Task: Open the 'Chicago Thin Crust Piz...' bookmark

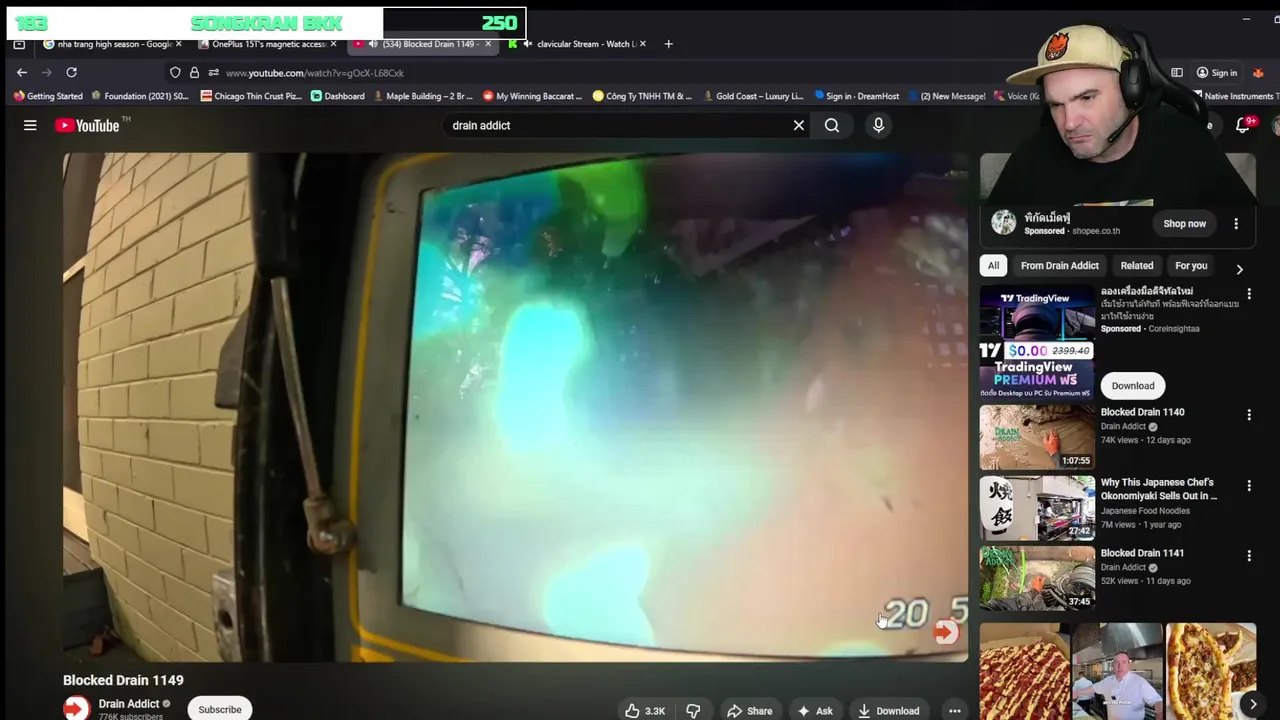Action: tap(251, 96)
